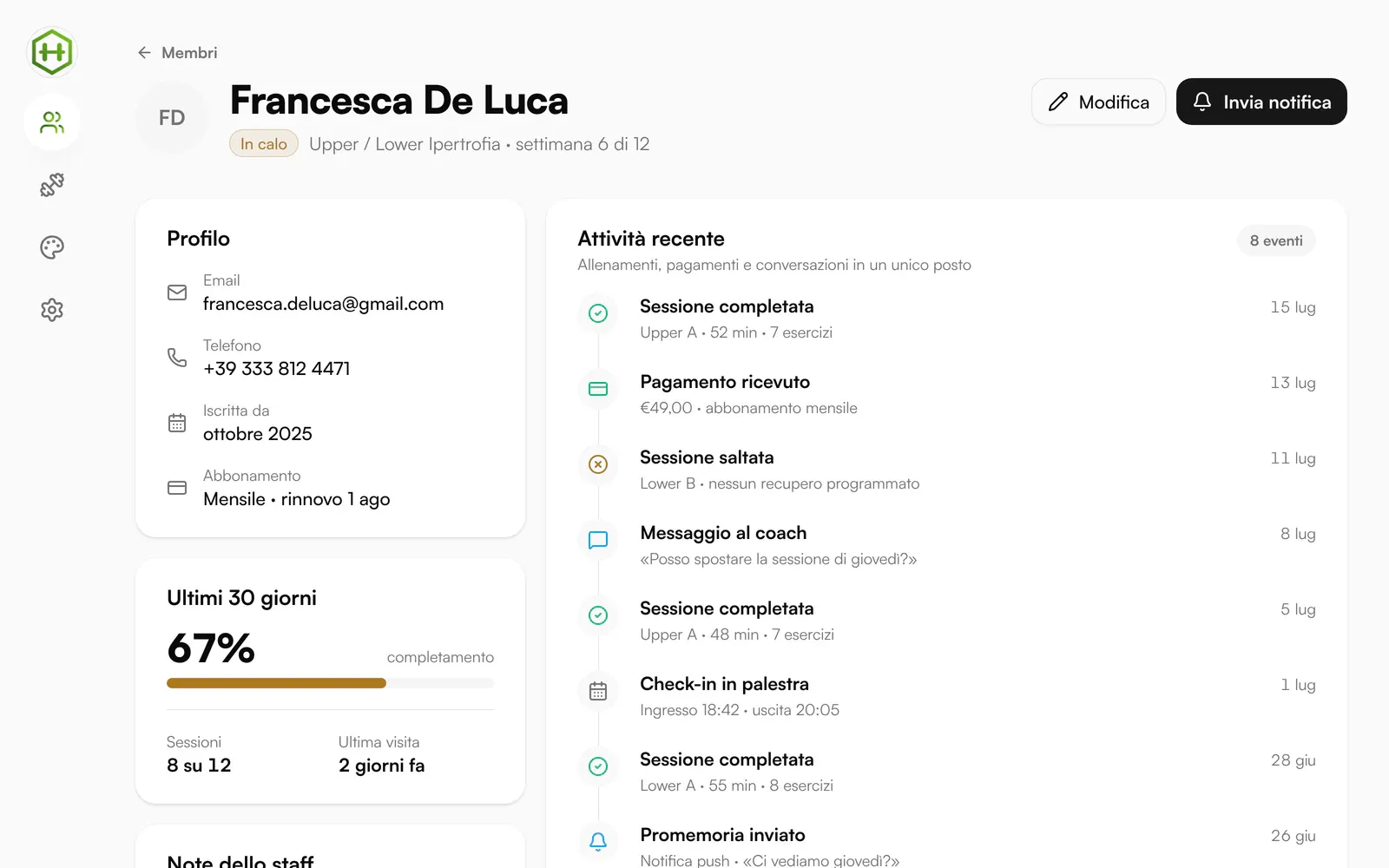Click the In calo status badge
This screenshot has height=868, width=1389.
pyautogui.click(x=264, y=144)
